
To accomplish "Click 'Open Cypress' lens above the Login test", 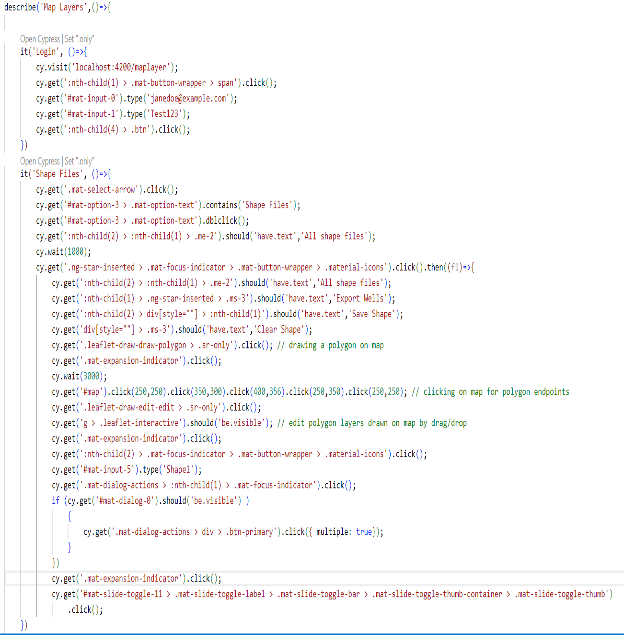I will pos(40,39).
